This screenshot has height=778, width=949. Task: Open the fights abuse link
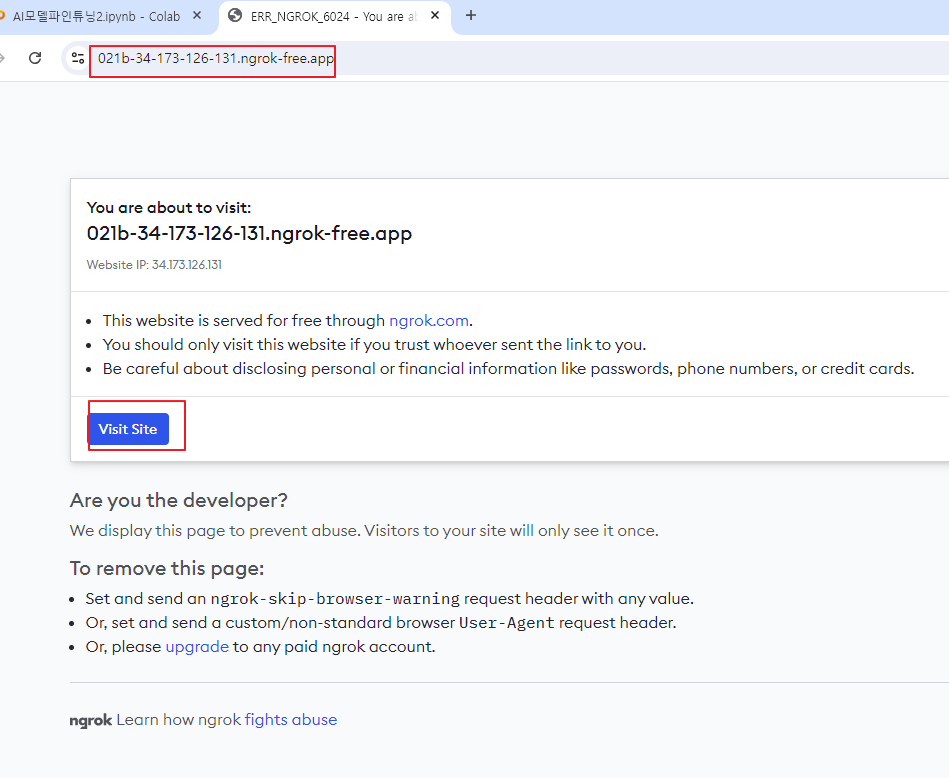click(x=291, y=719)
